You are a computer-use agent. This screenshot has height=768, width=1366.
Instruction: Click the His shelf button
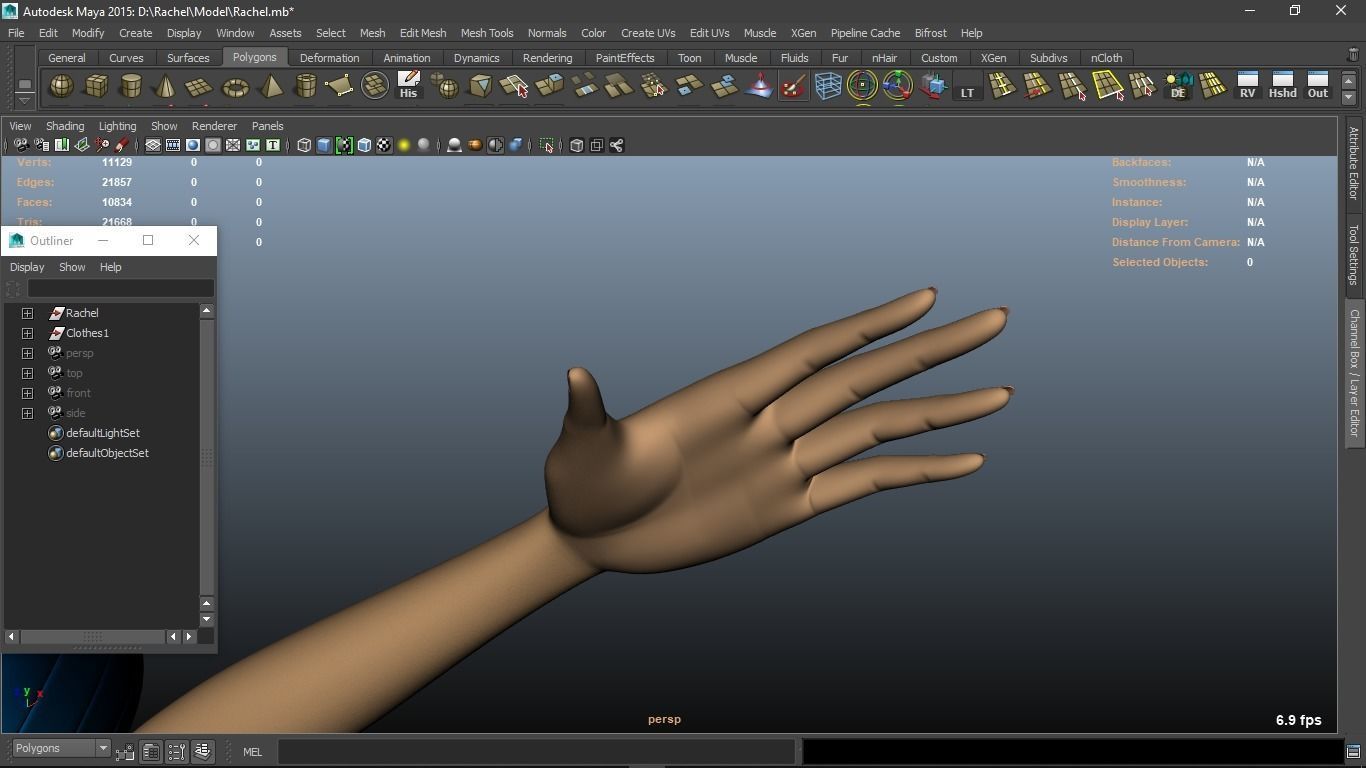[x=408, y=86]
